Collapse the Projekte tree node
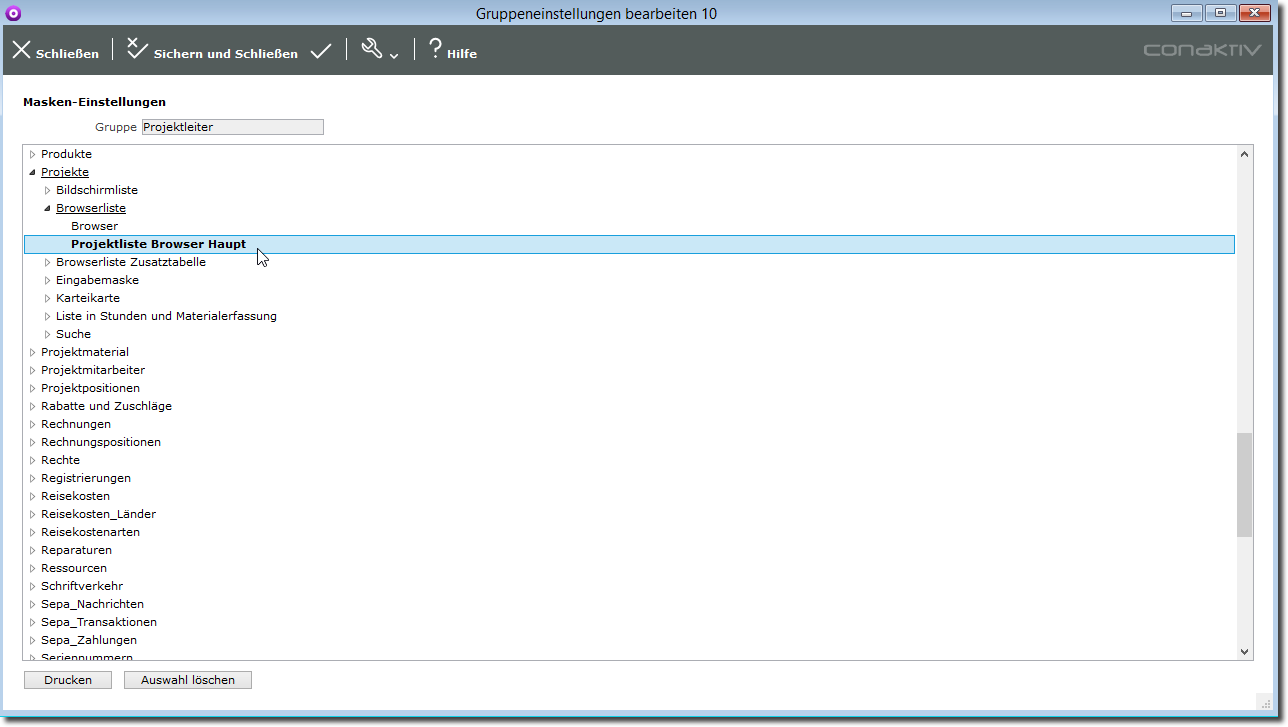Screen dimensions: 1288x727 pyautogui.click(x=32, y=172)
